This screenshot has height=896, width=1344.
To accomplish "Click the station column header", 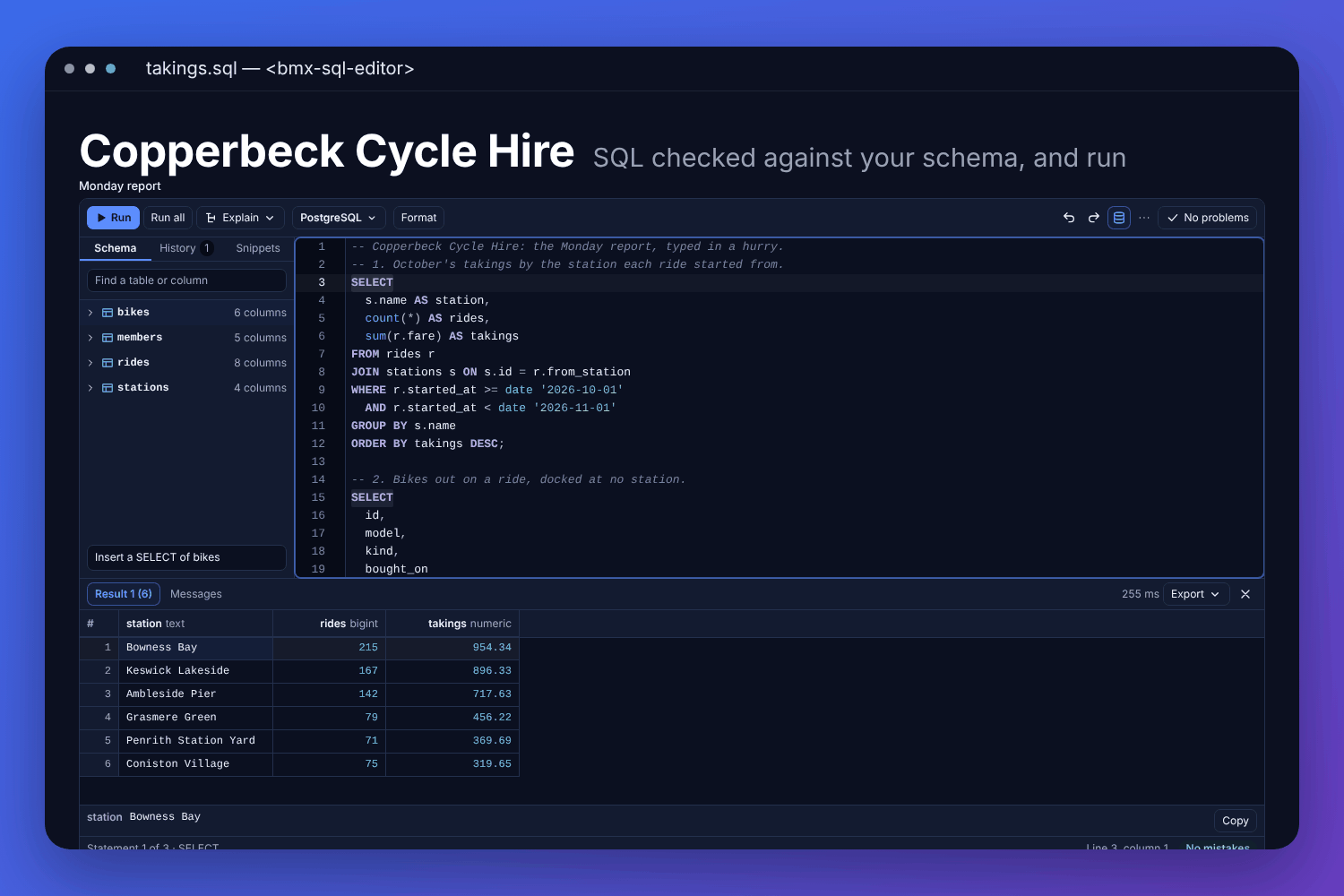I will click(195, 624).
